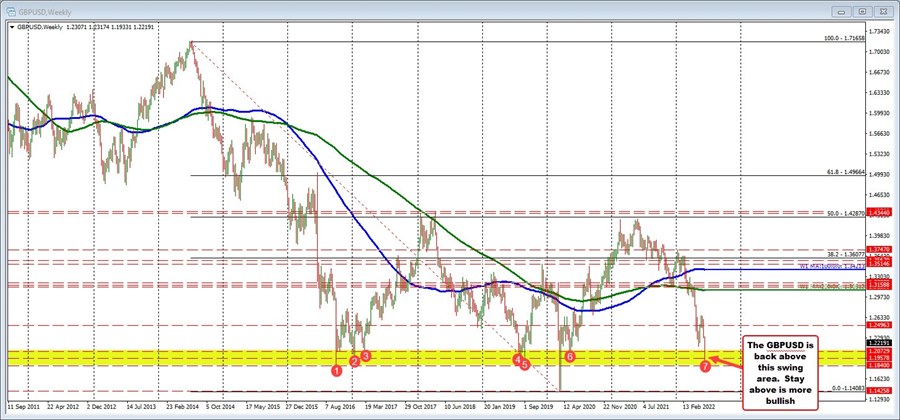900x420 pixels.
Task: Click the red price tag 1.18400
Action: pyautogui.click(x=878, y=365)
